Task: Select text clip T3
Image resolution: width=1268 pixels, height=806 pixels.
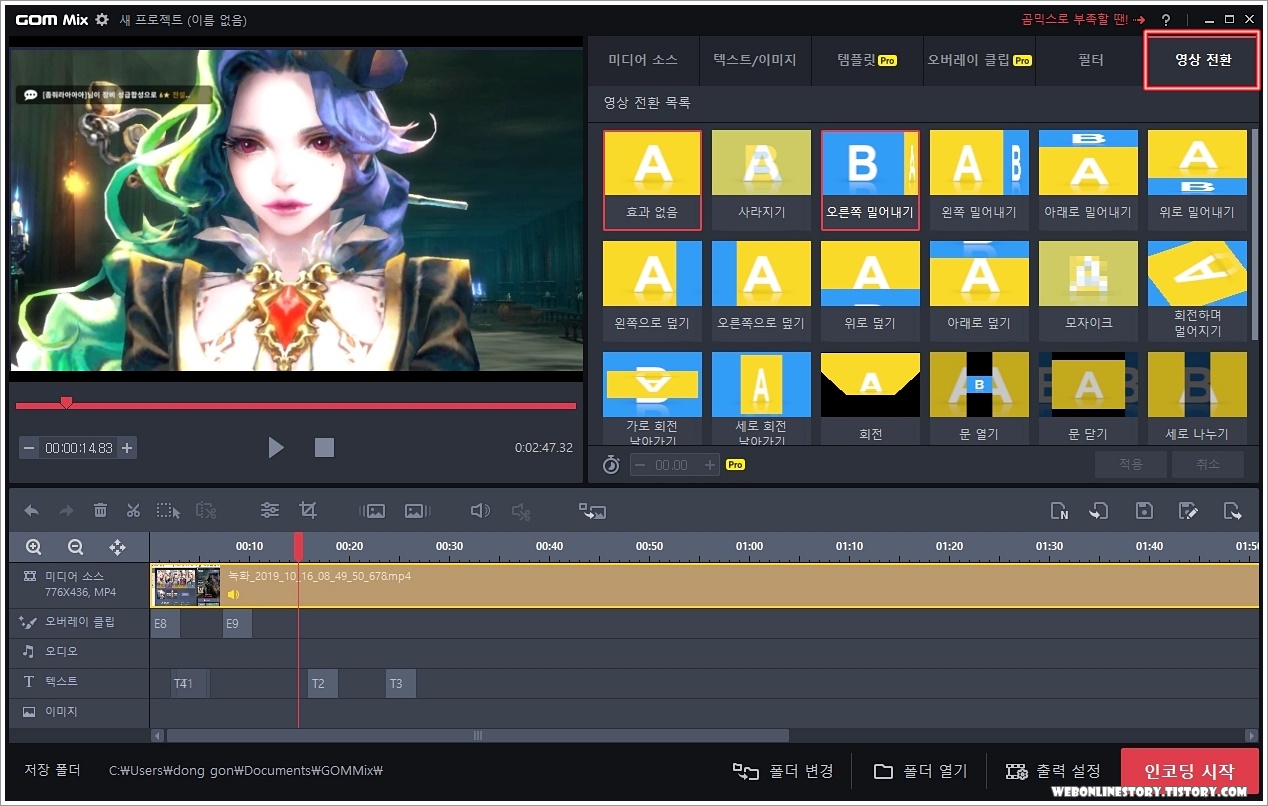Action: 401,683
